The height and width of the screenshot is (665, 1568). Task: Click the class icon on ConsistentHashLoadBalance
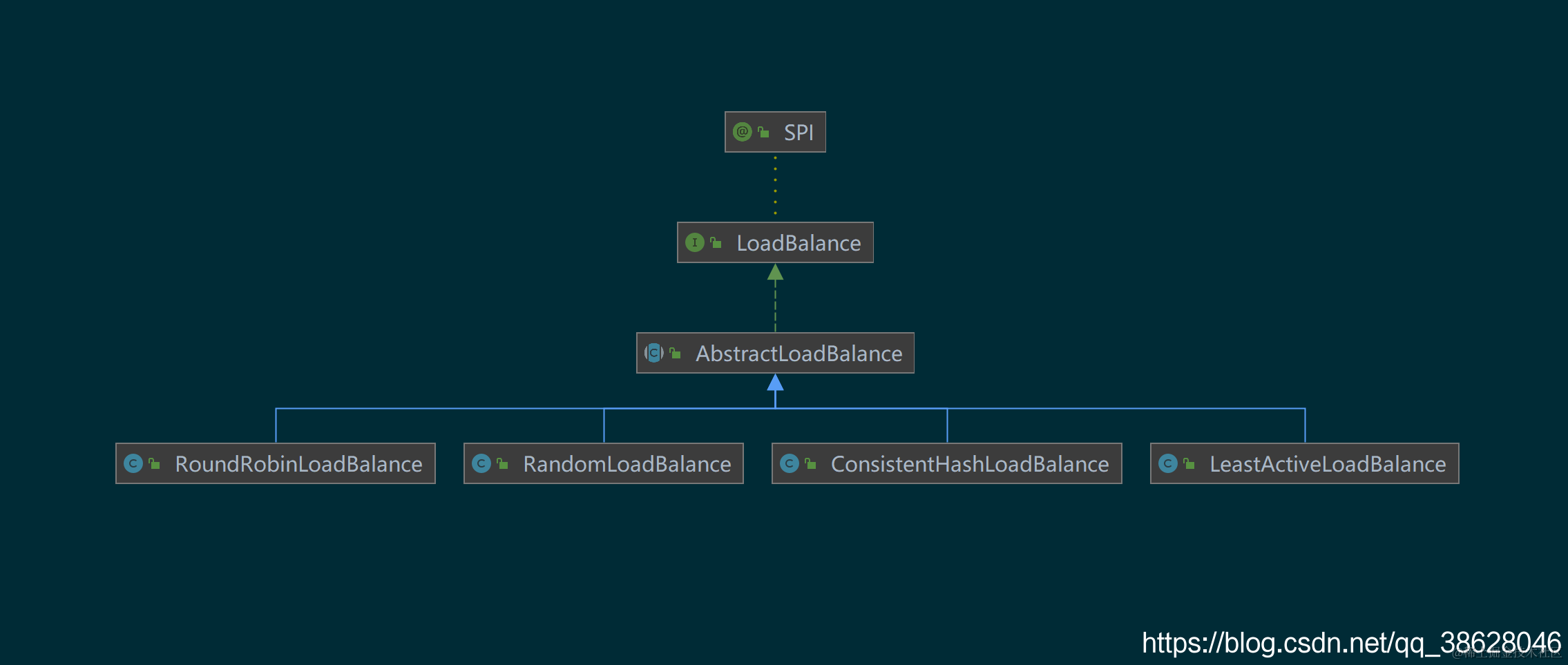pos(789,463)
